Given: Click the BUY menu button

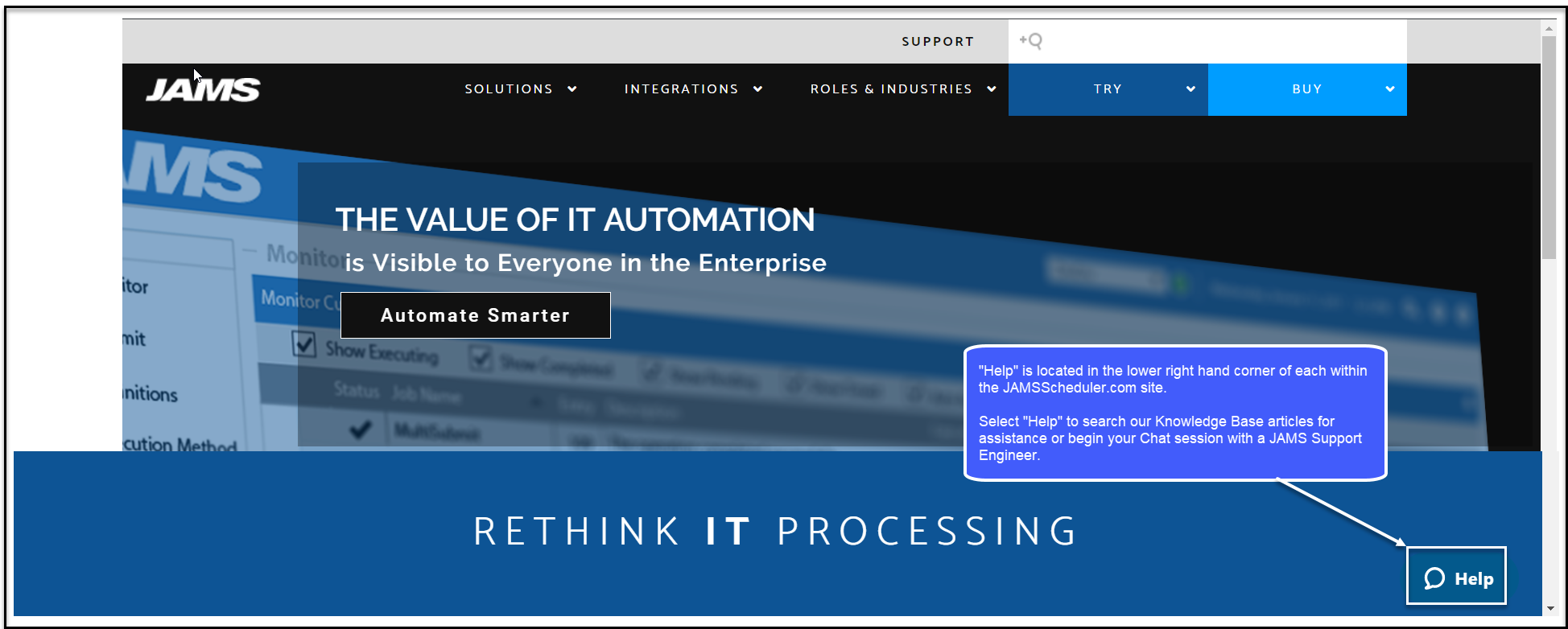Looking at the screenshot, I should click(x=1307, y=89).
